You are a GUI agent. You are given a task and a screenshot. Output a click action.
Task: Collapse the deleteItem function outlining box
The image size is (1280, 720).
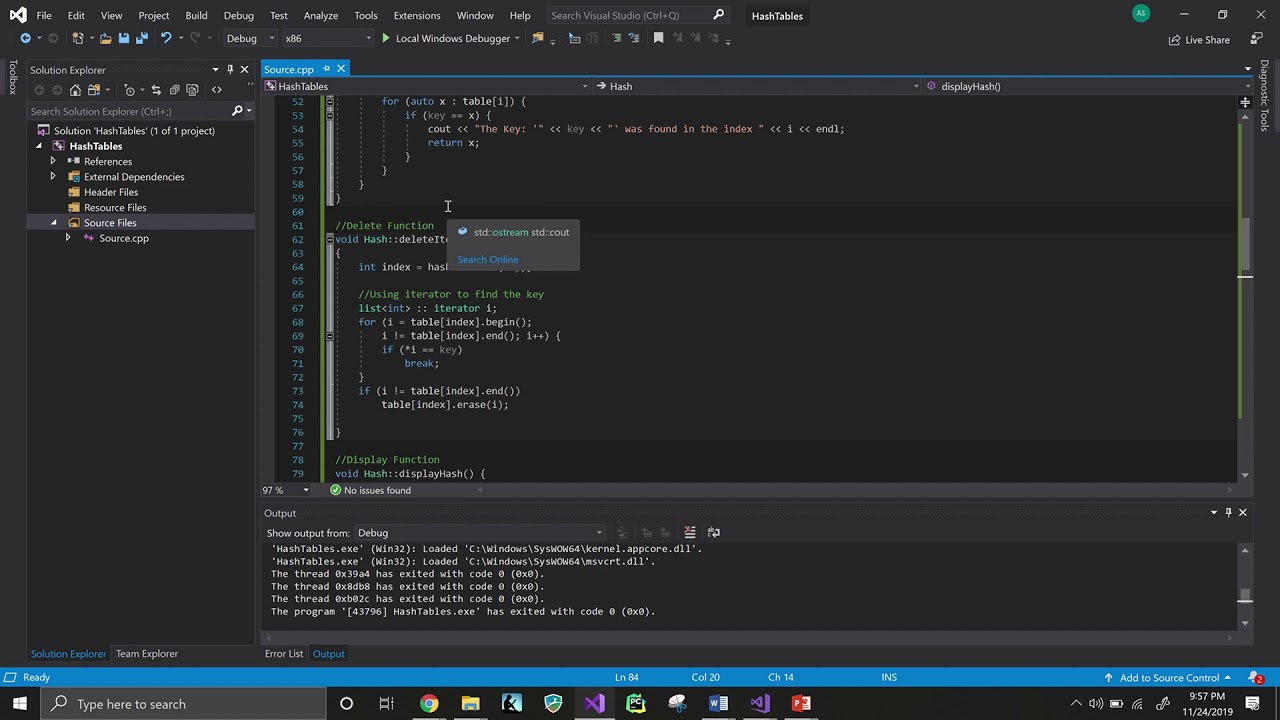329,240
